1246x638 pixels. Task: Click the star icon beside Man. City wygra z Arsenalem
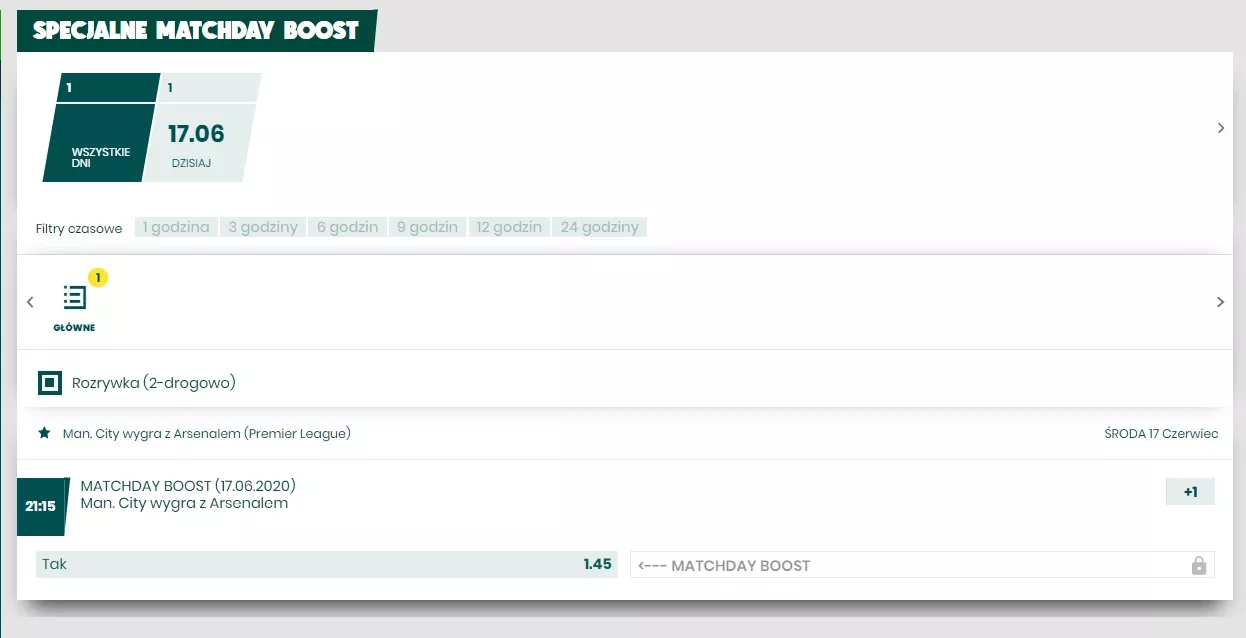(44, 433)
